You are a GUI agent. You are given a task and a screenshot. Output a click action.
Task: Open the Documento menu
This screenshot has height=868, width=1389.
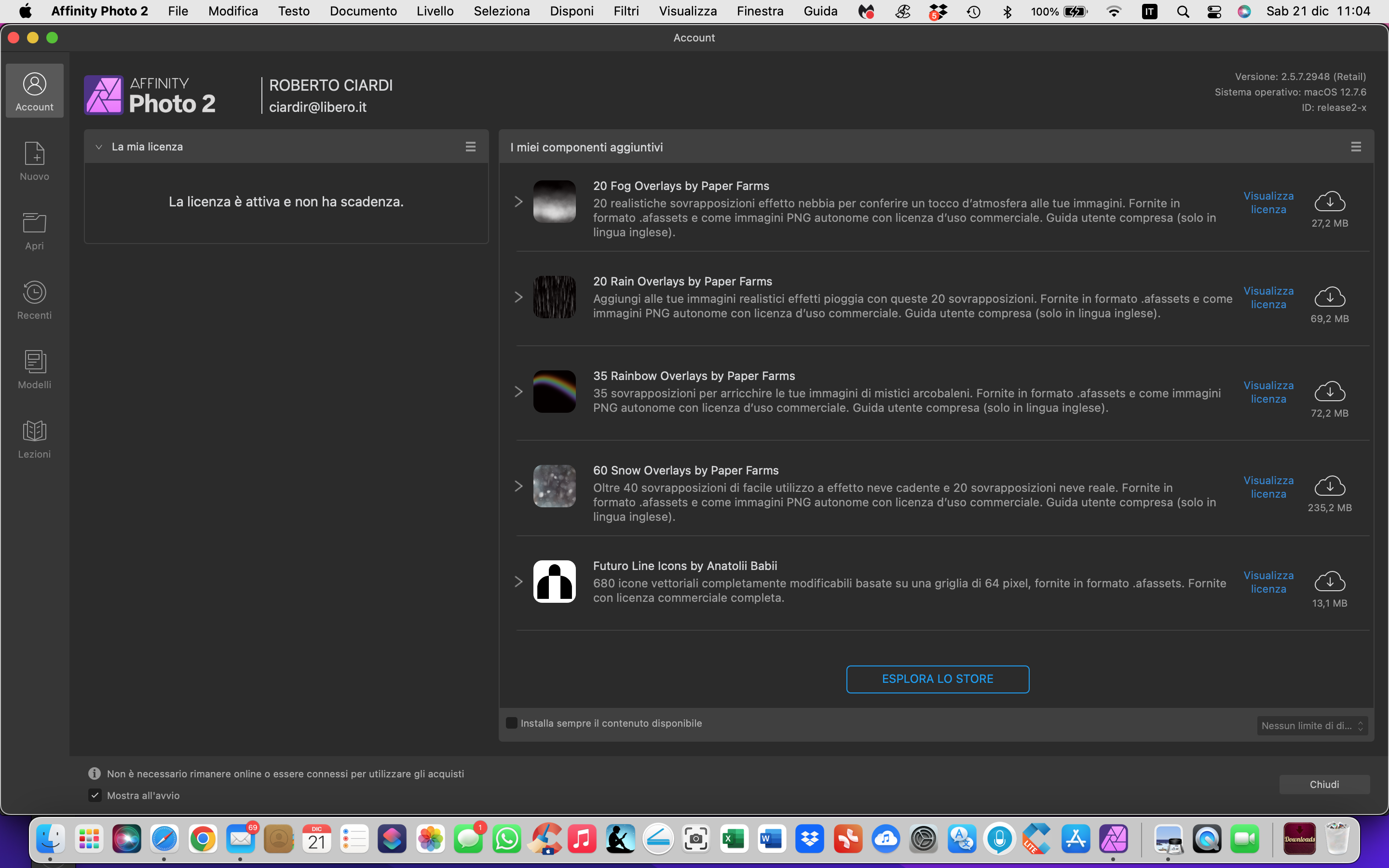[x=363, y=12]
